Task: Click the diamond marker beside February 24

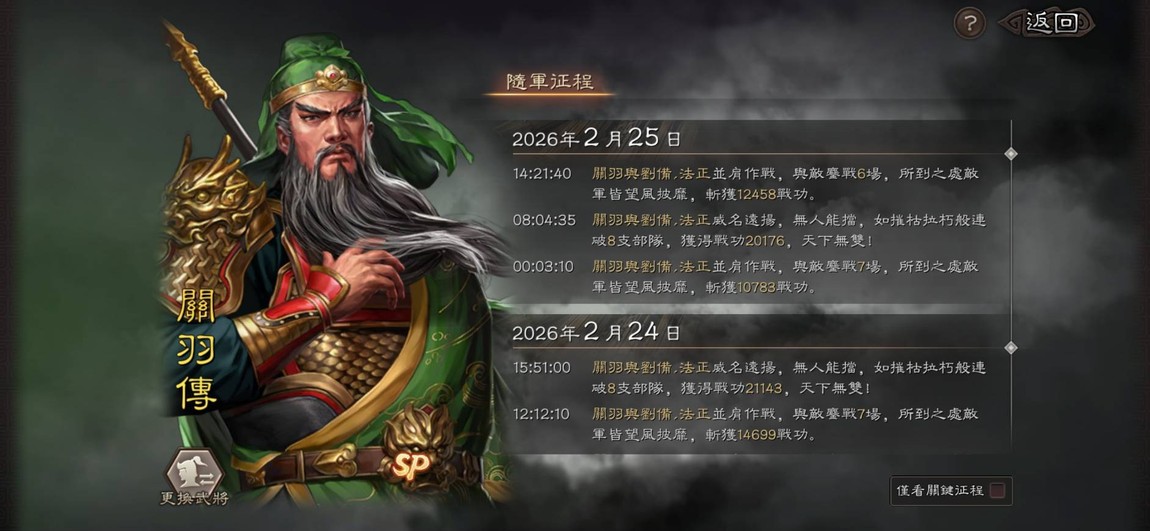Action: [1011, 348]
